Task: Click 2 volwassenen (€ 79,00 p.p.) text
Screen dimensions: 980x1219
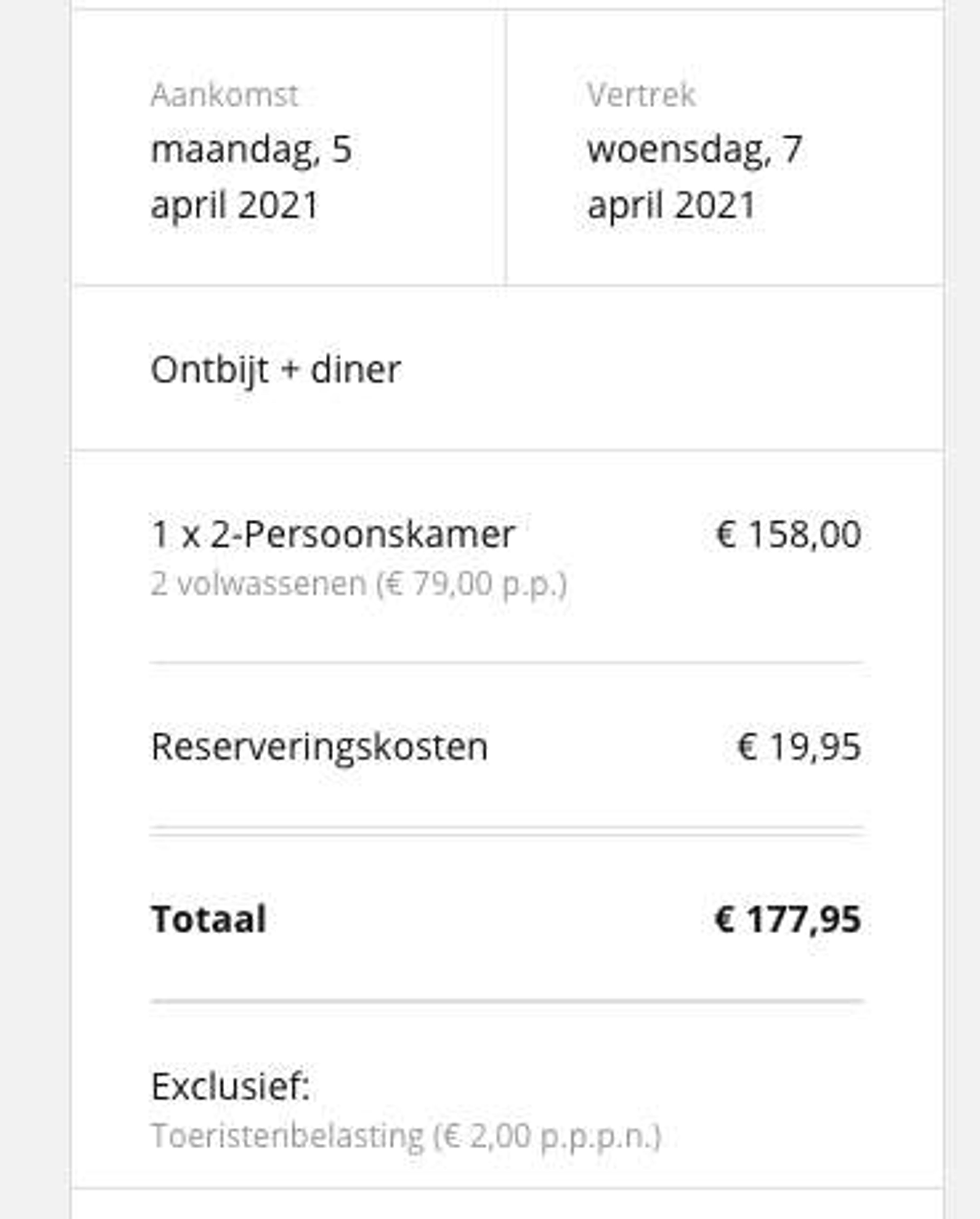Action: (359, 584)
